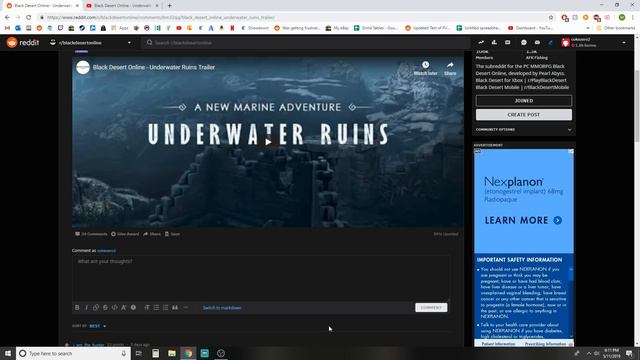
Task: Toggle italic in comment editor
Action: pos(87,307)
